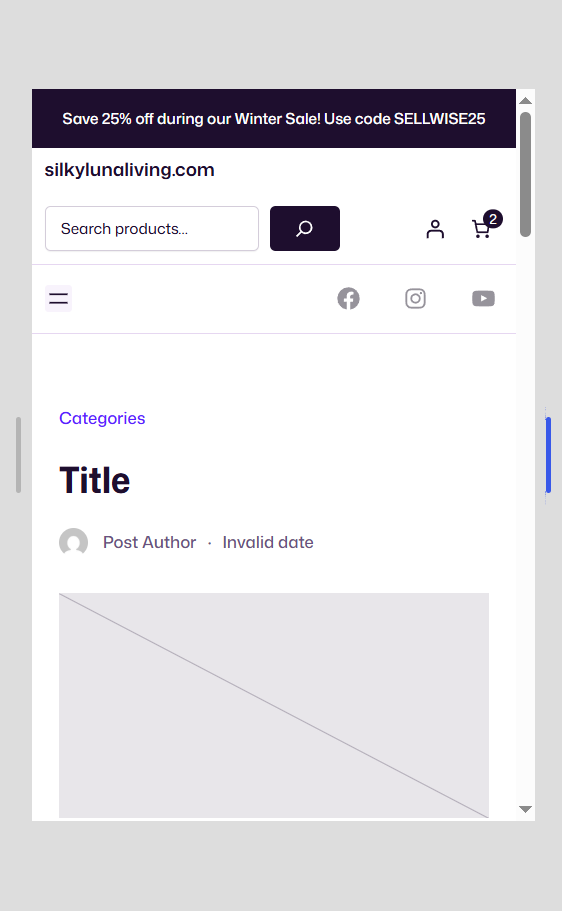Click the search magnifier button
This screenshot has height=911, width=562.
(305, 228)
